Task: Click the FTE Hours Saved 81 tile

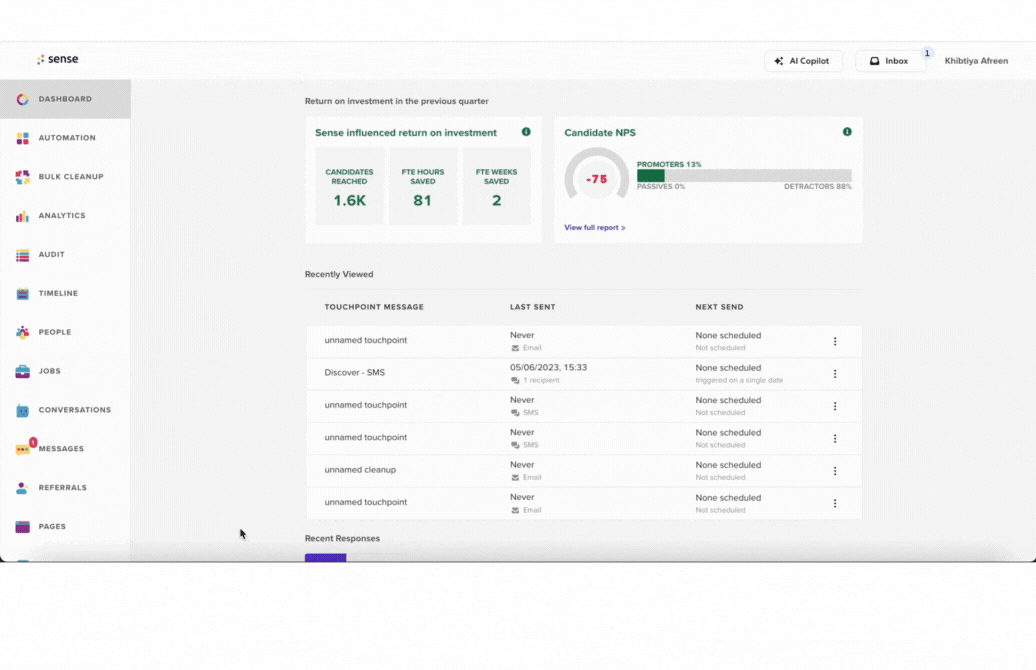Action: (423, 186)
